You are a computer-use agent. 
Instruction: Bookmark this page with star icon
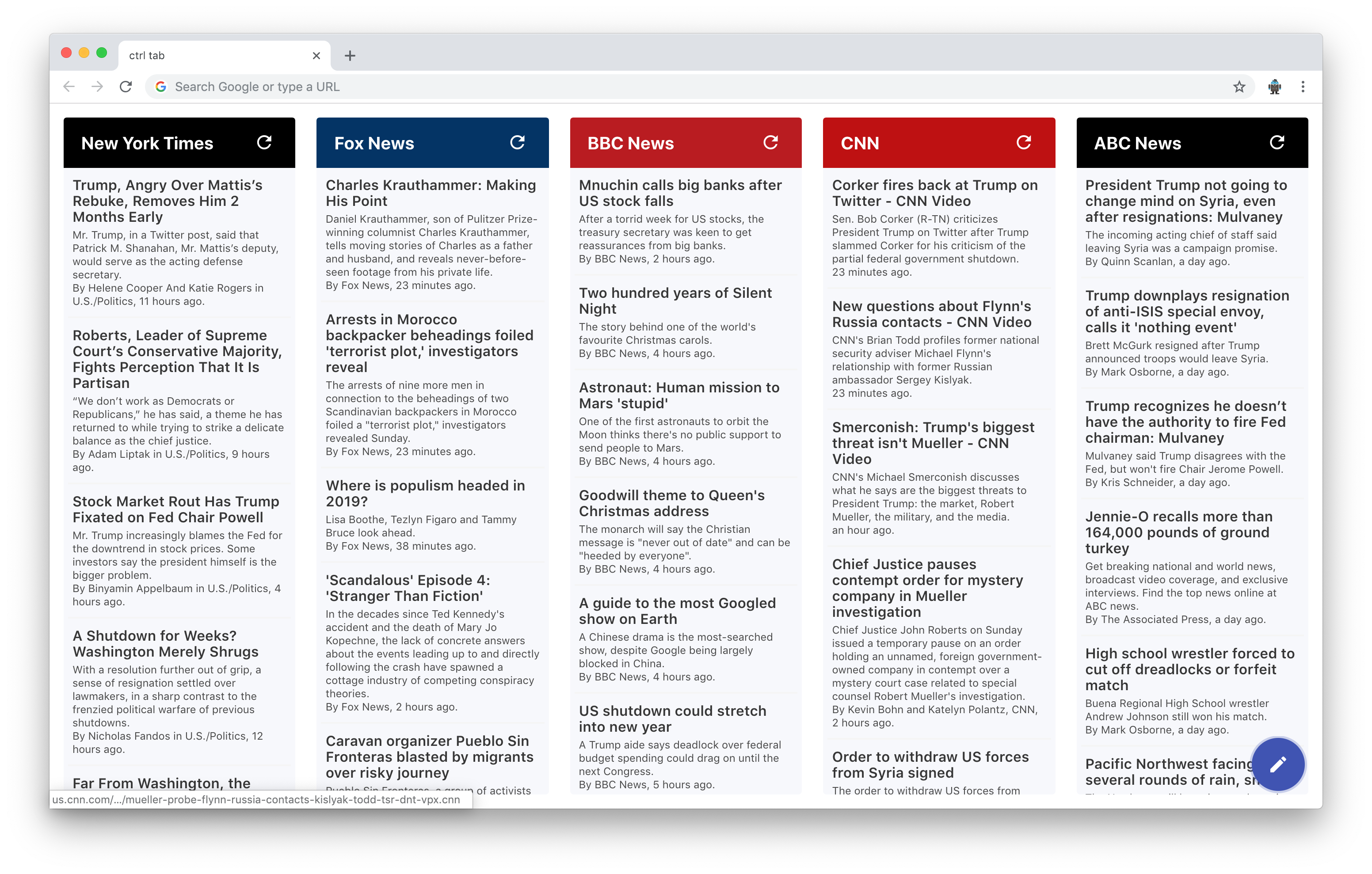1239,87
